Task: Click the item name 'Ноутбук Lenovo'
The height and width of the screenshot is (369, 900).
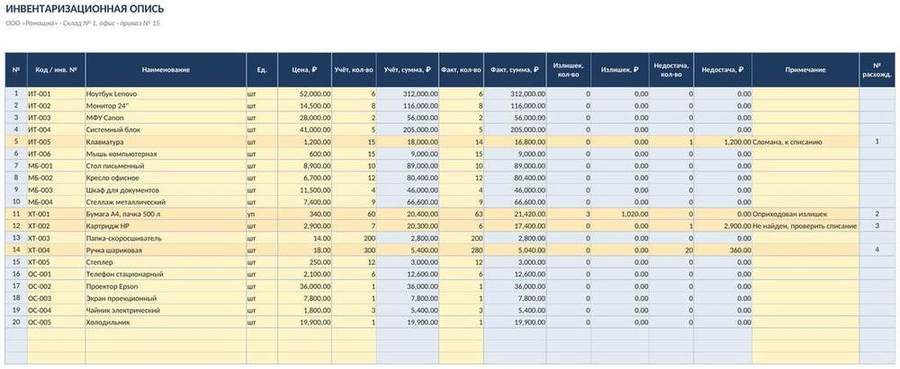Action: (x=166, y=94)
